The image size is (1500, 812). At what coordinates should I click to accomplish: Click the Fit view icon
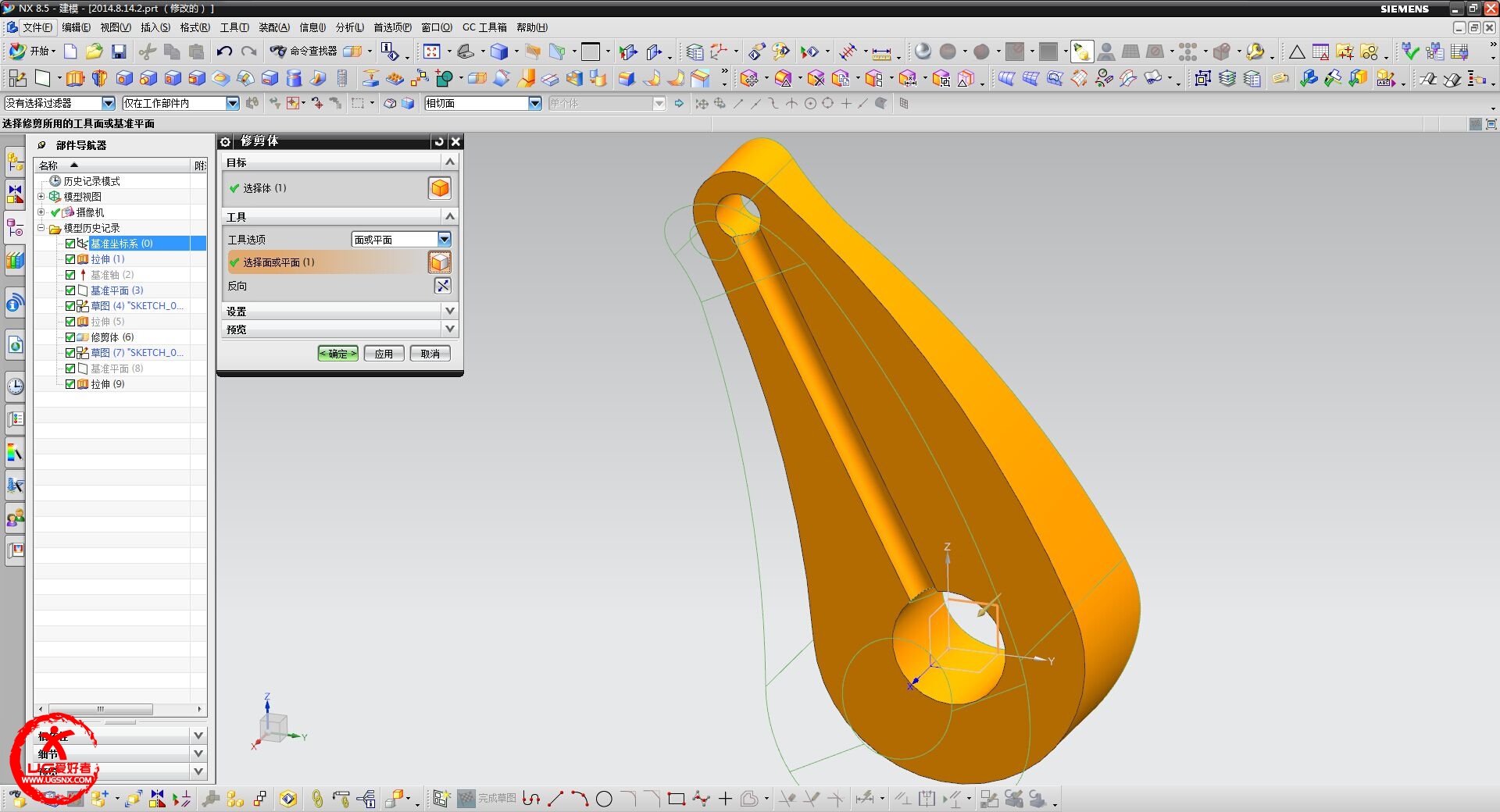tap(431, 52)
